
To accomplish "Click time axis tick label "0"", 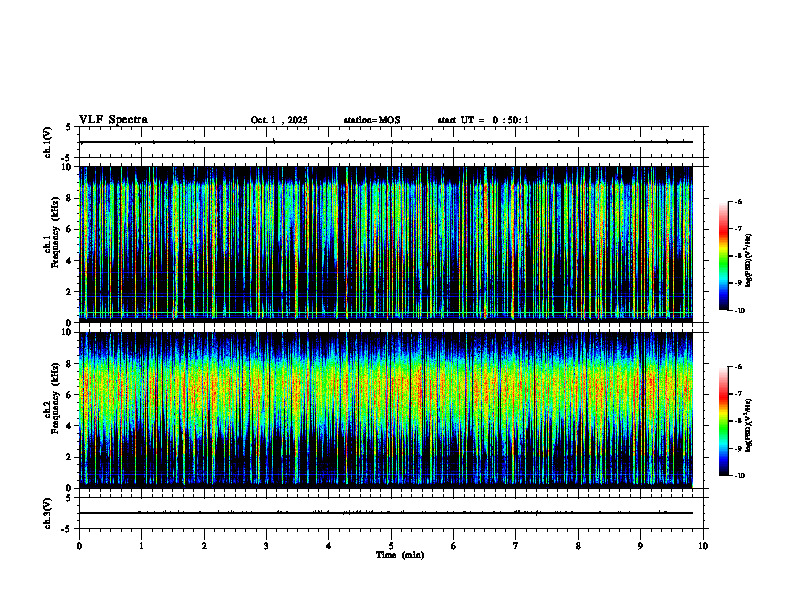I will (79, 546).
